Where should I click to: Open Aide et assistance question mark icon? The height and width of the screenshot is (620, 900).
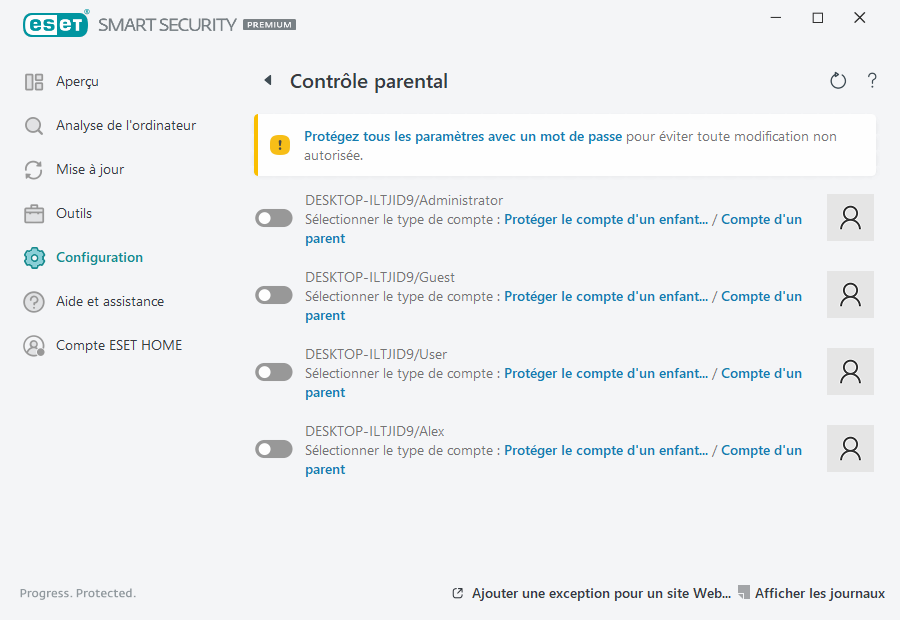(x=33, y=301)
